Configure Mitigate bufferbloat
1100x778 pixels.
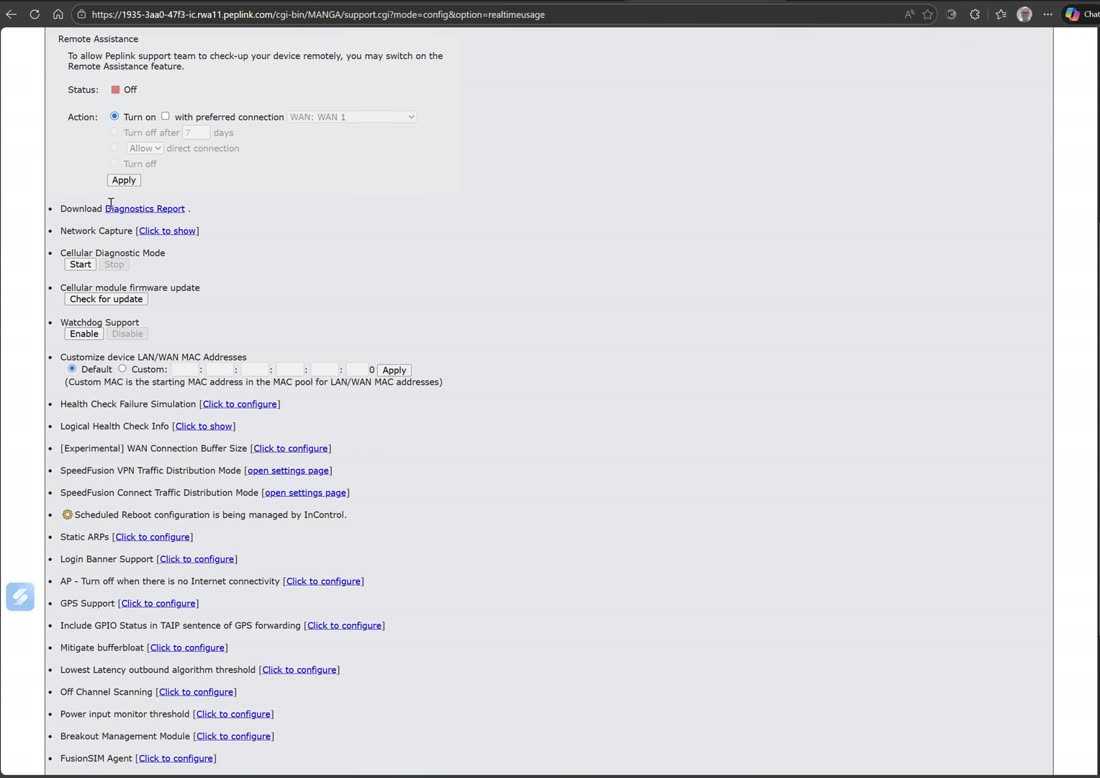point(187,648)
